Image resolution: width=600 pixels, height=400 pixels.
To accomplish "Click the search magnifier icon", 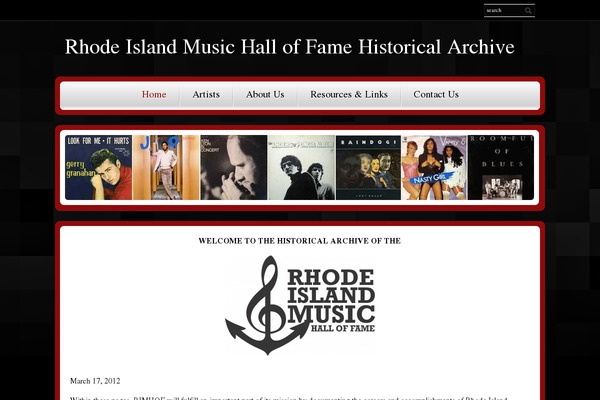I will tap(528, 11).
